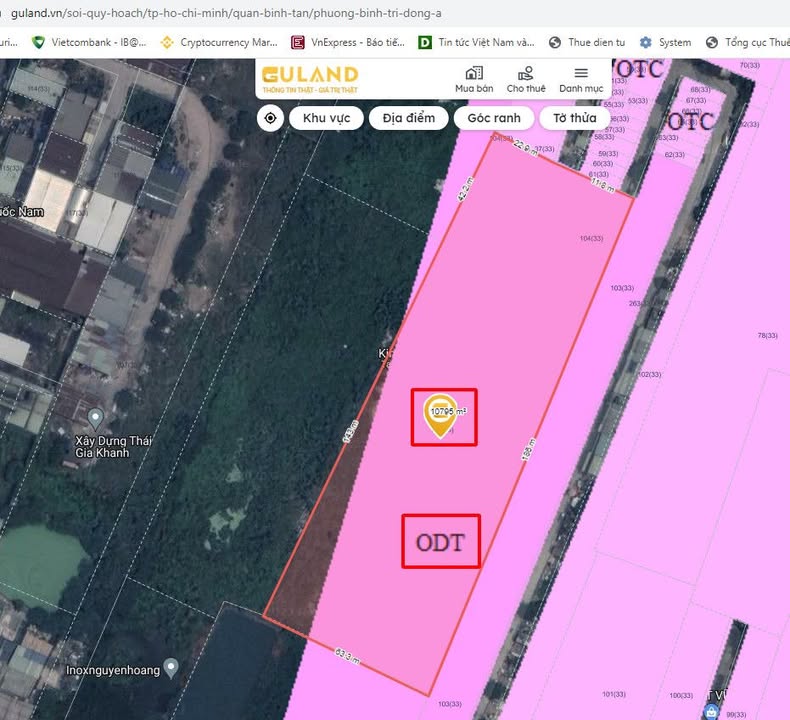This screenshot has height=720, width=790.
Task: Click parcel label 37(33)
Action: pyautogui.click(x=544, y=149)
